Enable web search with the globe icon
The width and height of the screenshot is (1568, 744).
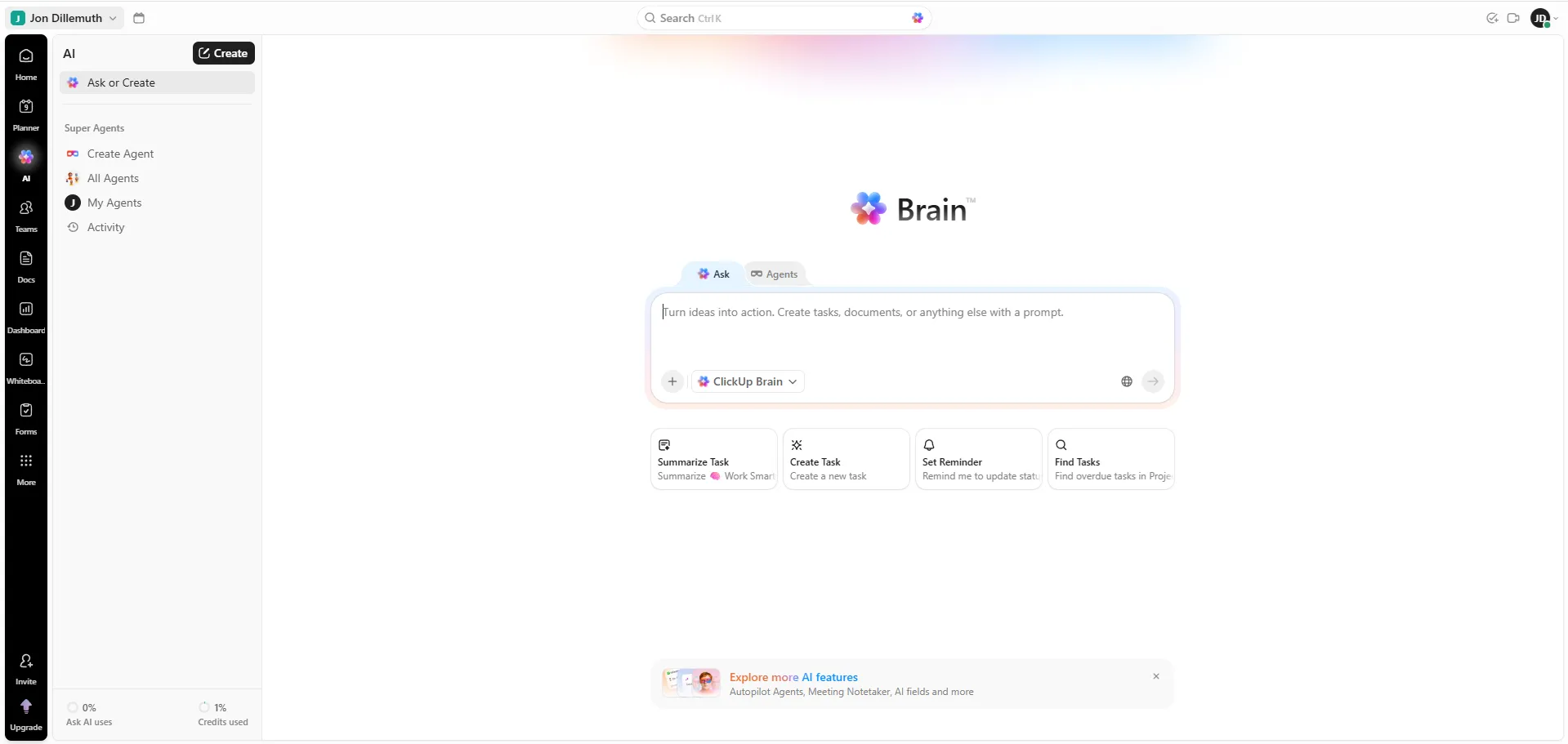click(1127, 381)
